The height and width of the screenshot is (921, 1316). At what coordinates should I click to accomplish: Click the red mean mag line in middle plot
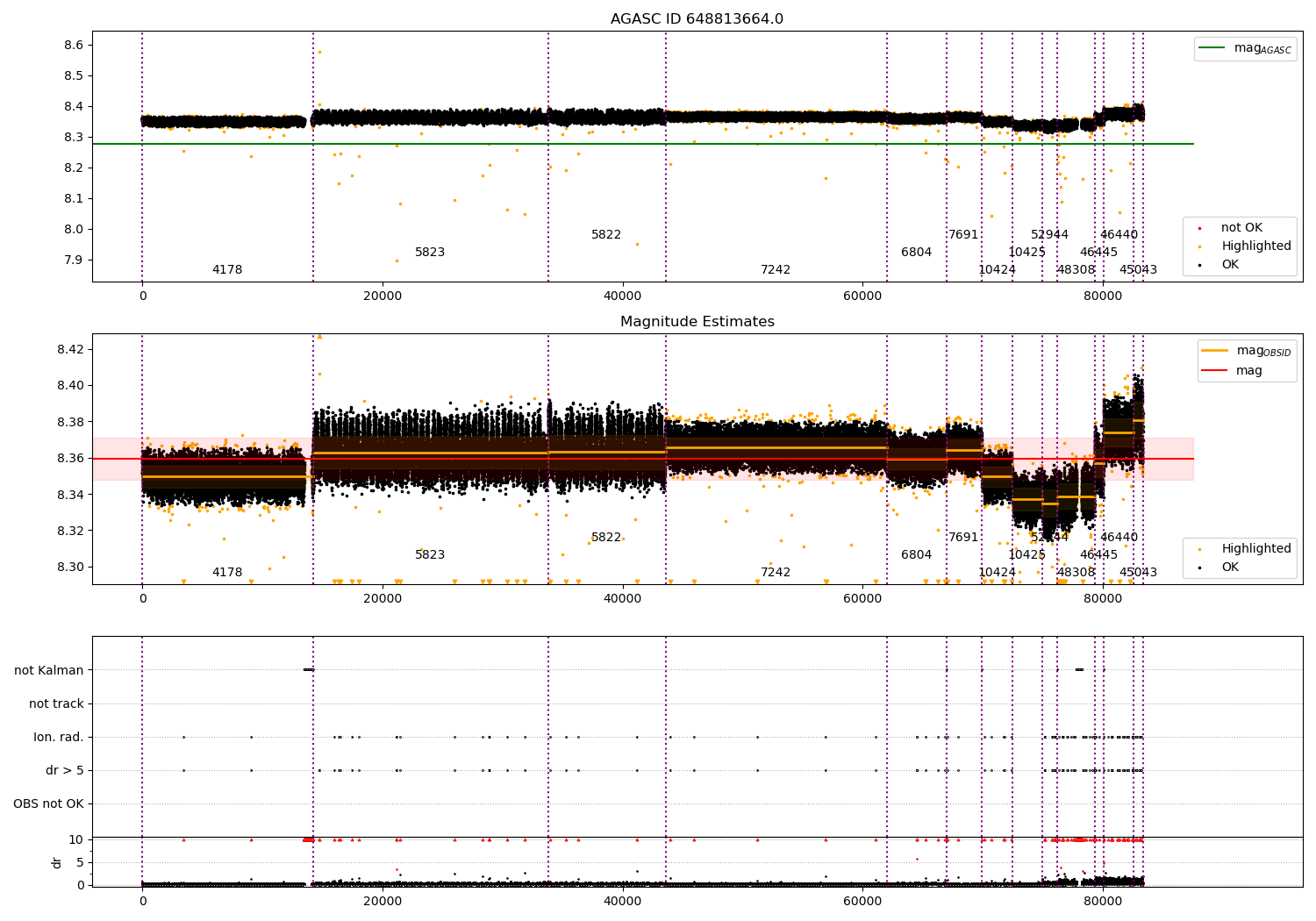point(643,459)
